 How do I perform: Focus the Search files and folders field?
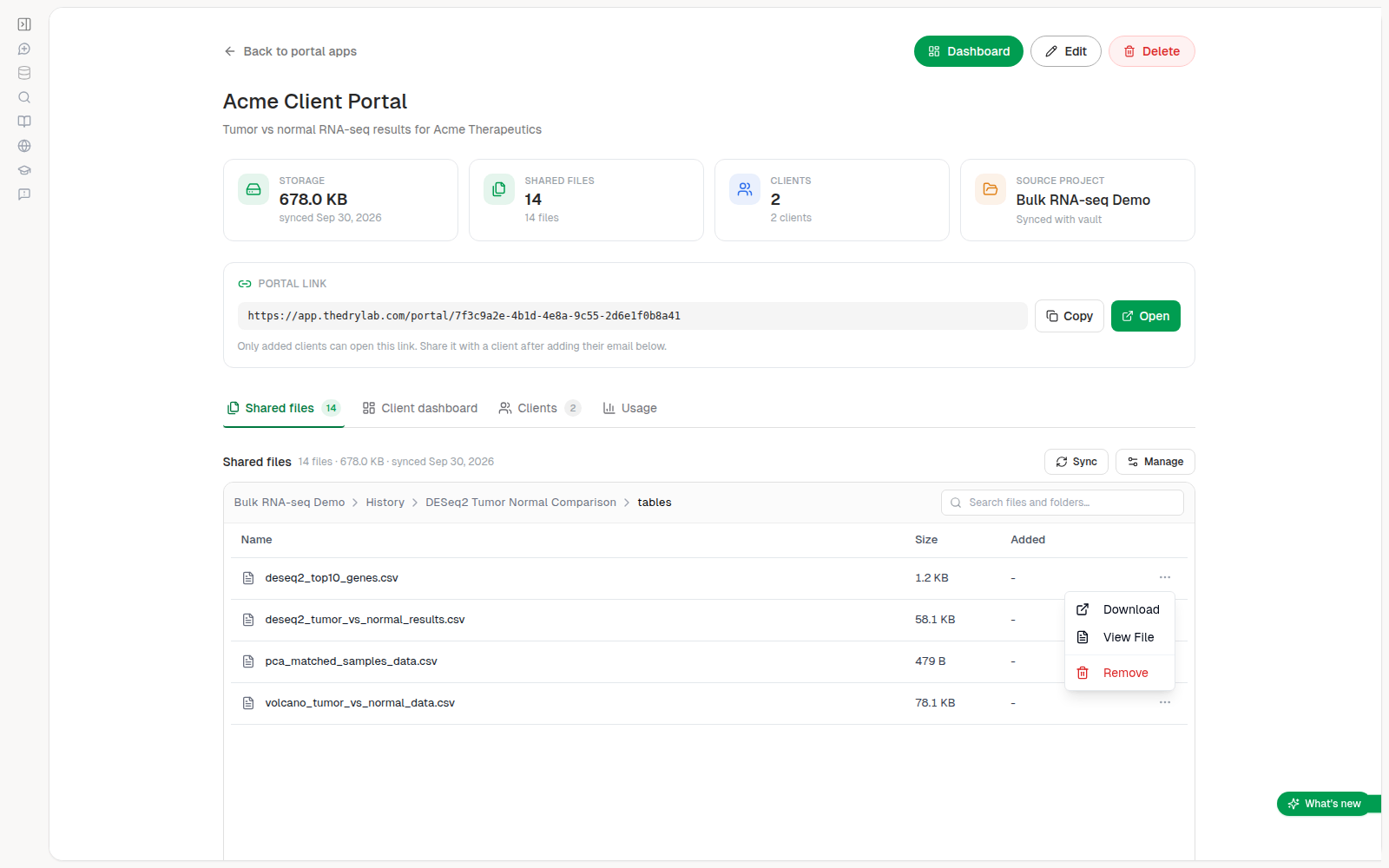(x=1063, y=503)
